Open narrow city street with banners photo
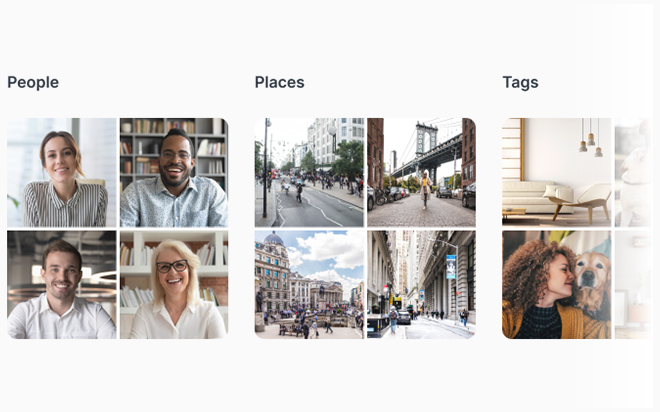660x412 pixels. point(421,284)
